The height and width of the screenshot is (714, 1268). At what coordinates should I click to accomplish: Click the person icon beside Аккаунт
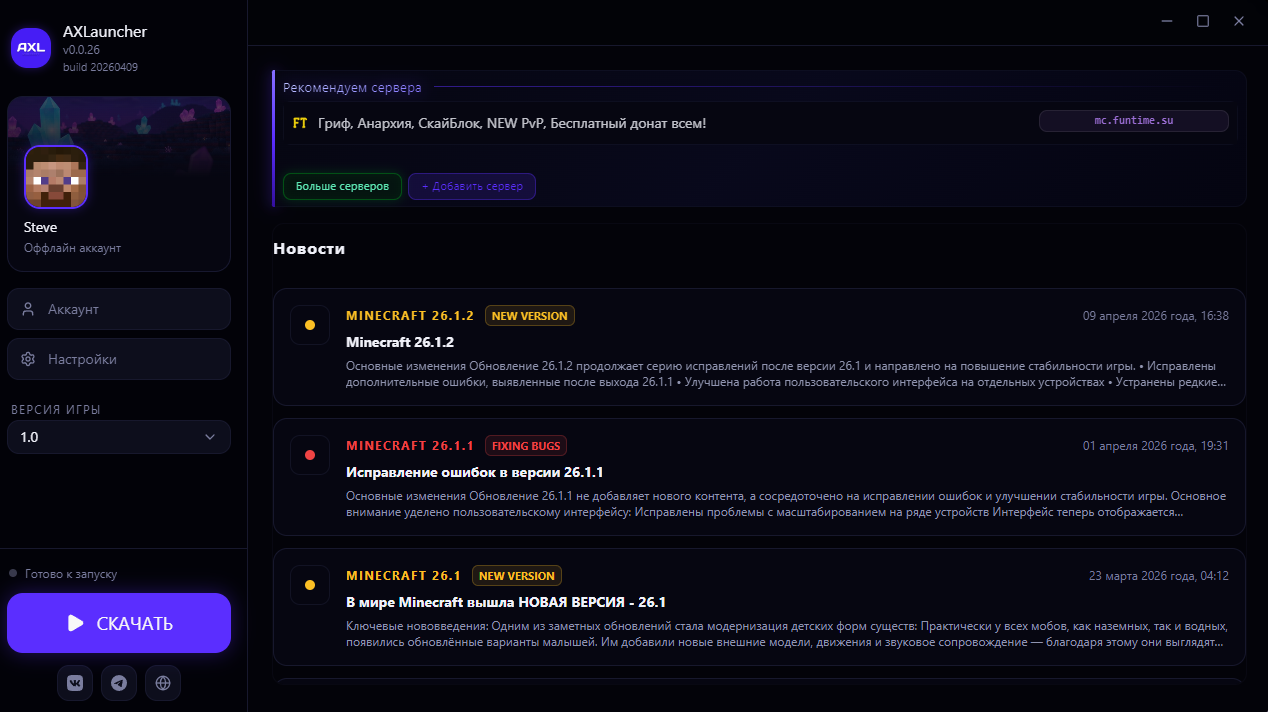28,309
